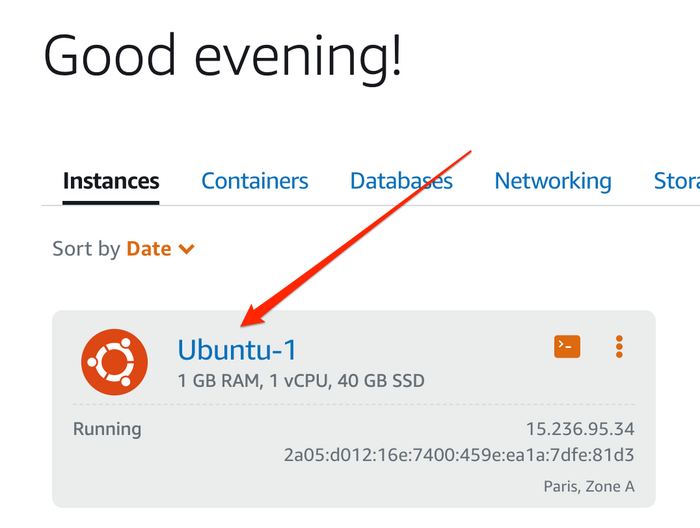The width and height of the screenshot is (700, 528).
Task: Go to the Databases tab
Action: click(401, 181)
